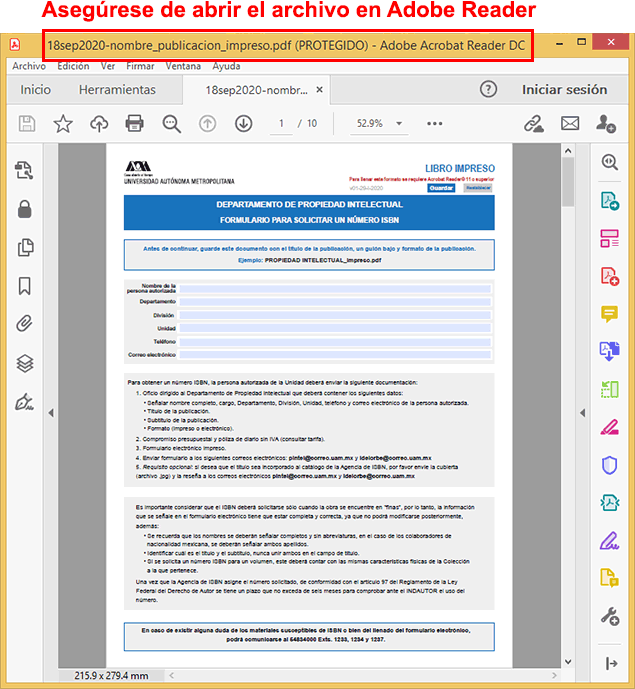The height and width of the screenshot is (689, 635).
Task: Open the Redact pink pen tool
Action: coord(610,428)
